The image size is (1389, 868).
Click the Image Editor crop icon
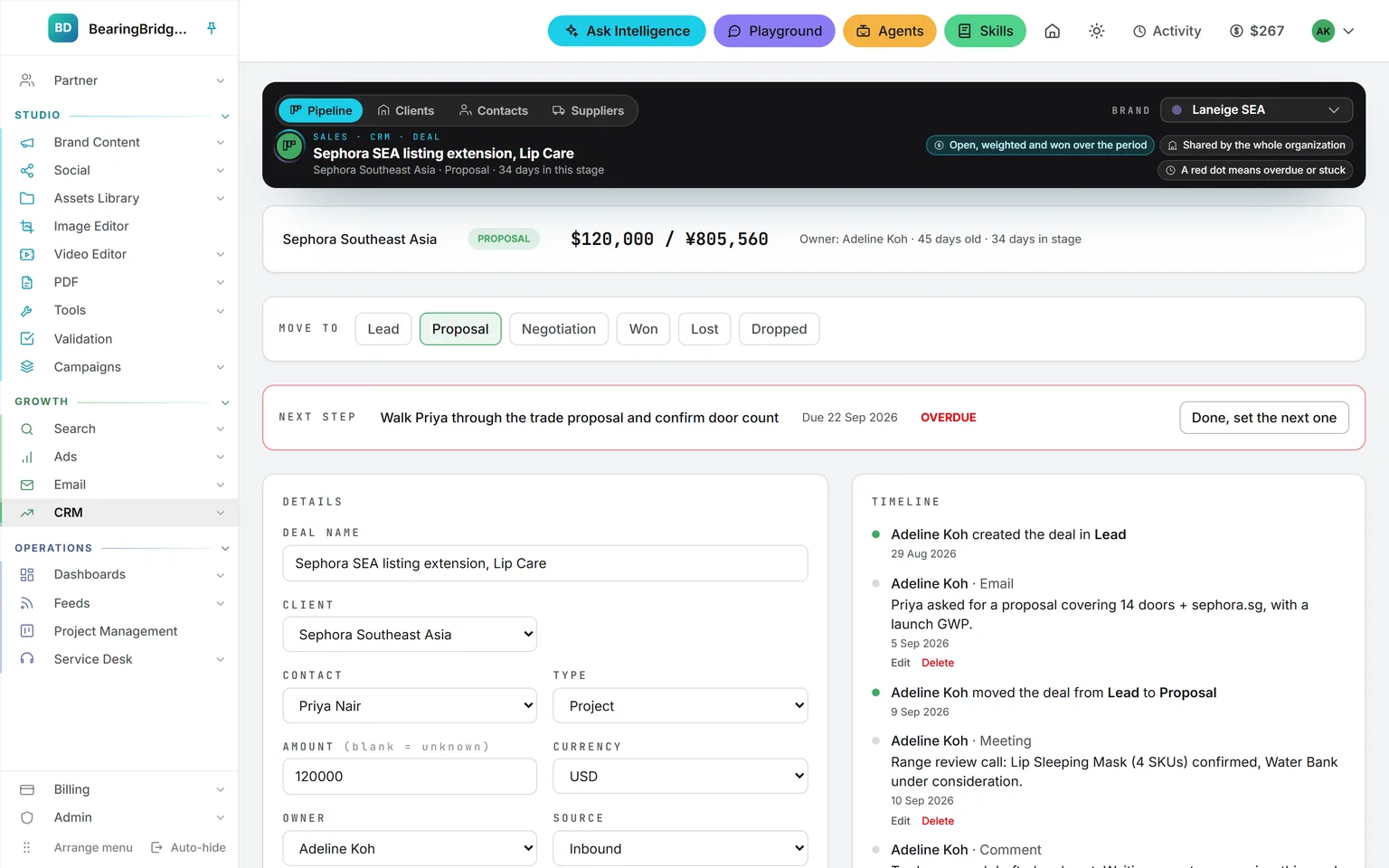27,226
